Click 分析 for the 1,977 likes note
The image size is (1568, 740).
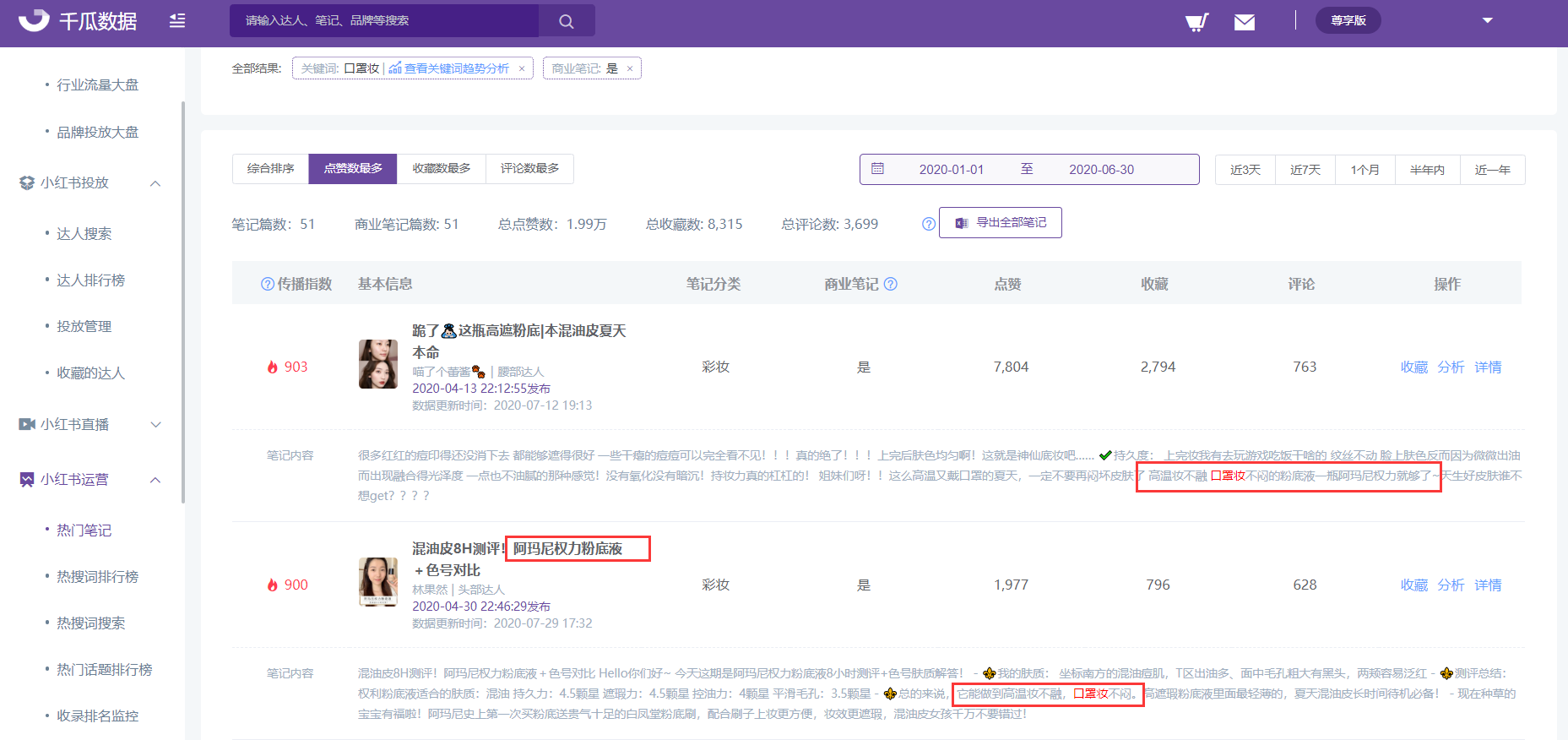click(1451, 585)
